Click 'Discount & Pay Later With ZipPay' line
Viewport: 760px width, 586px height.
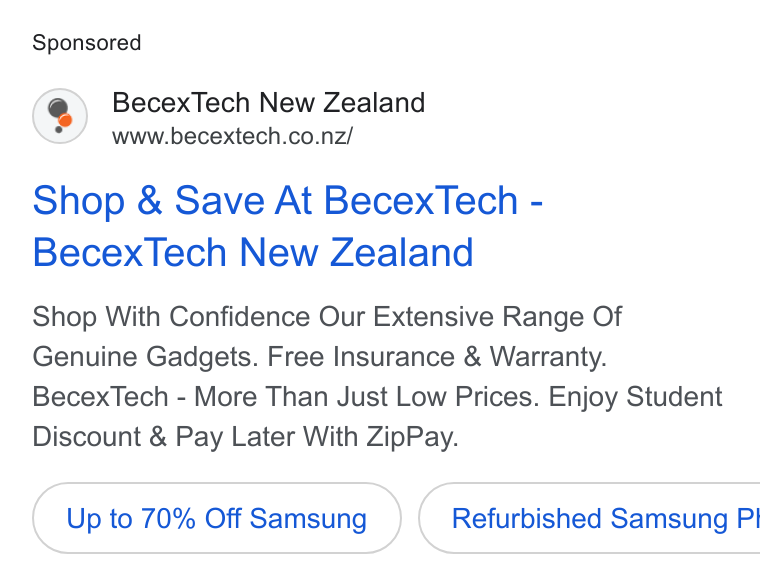245,437
